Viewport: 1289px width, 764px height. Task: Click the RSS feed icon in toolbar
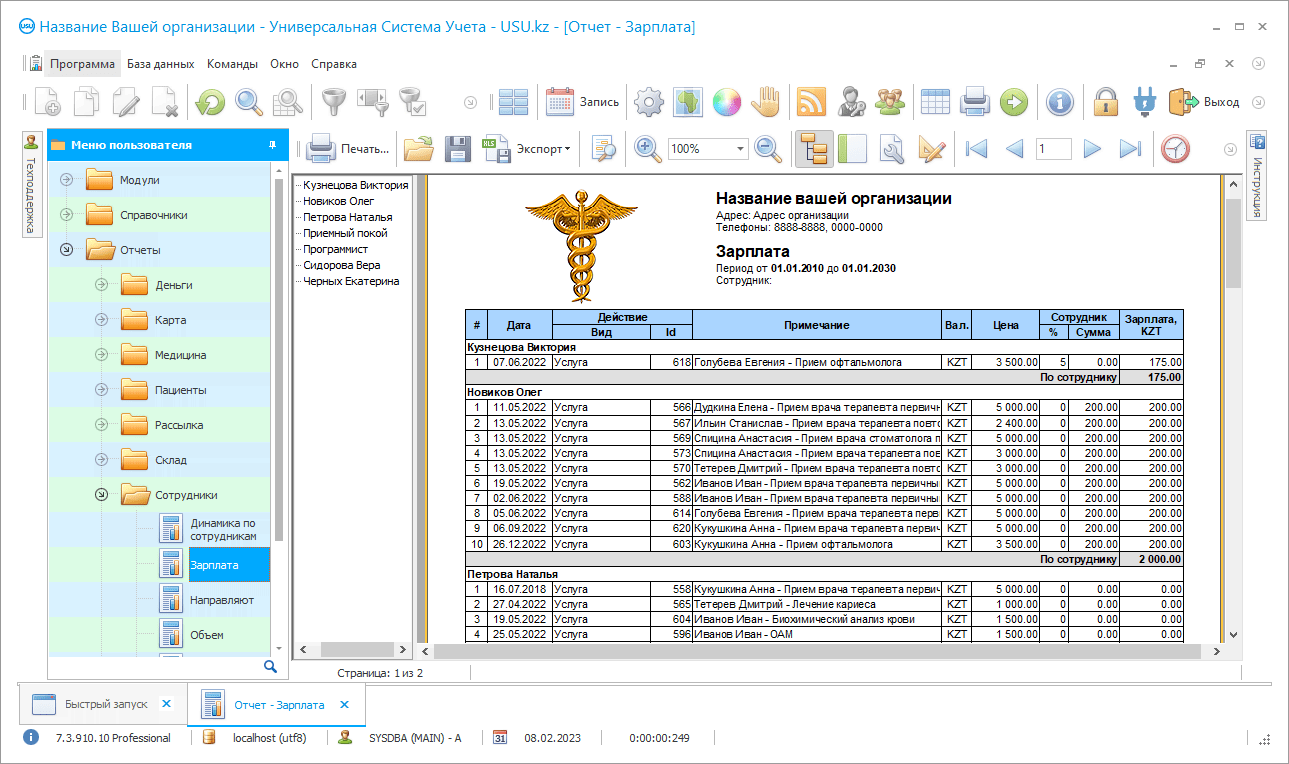coord(811,101)
